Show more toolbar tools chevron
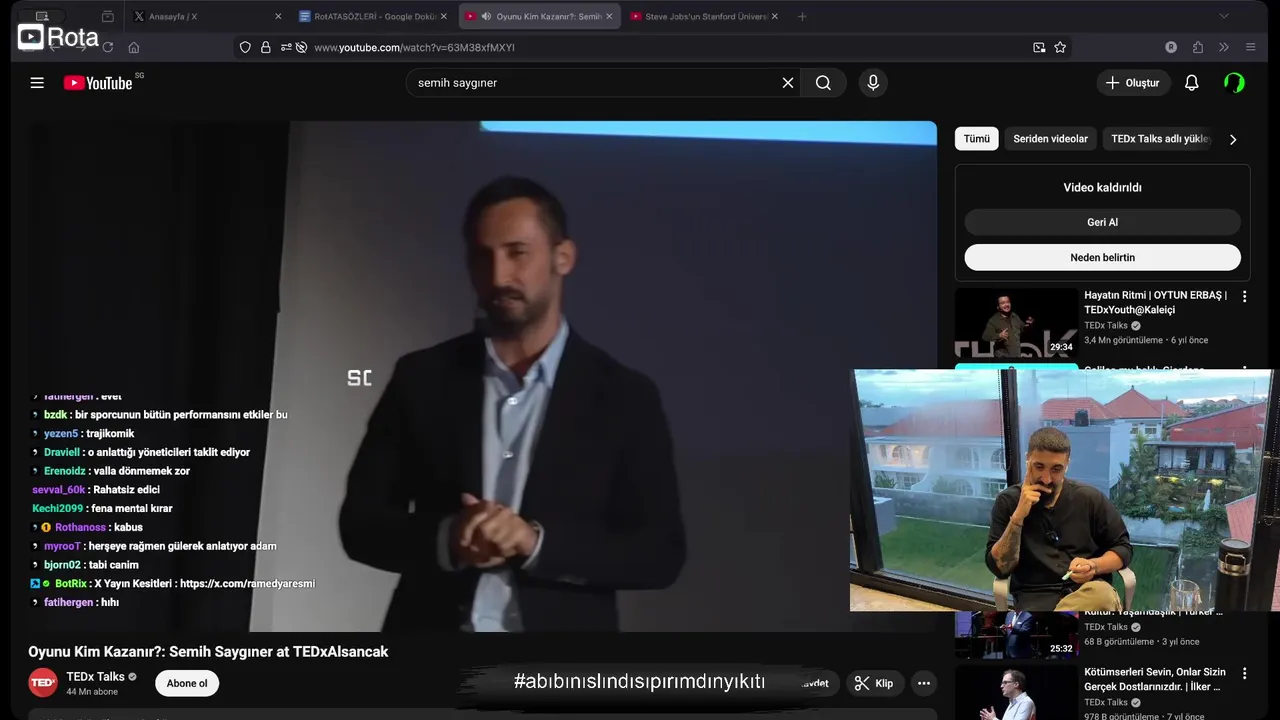 click(1224, 47)
